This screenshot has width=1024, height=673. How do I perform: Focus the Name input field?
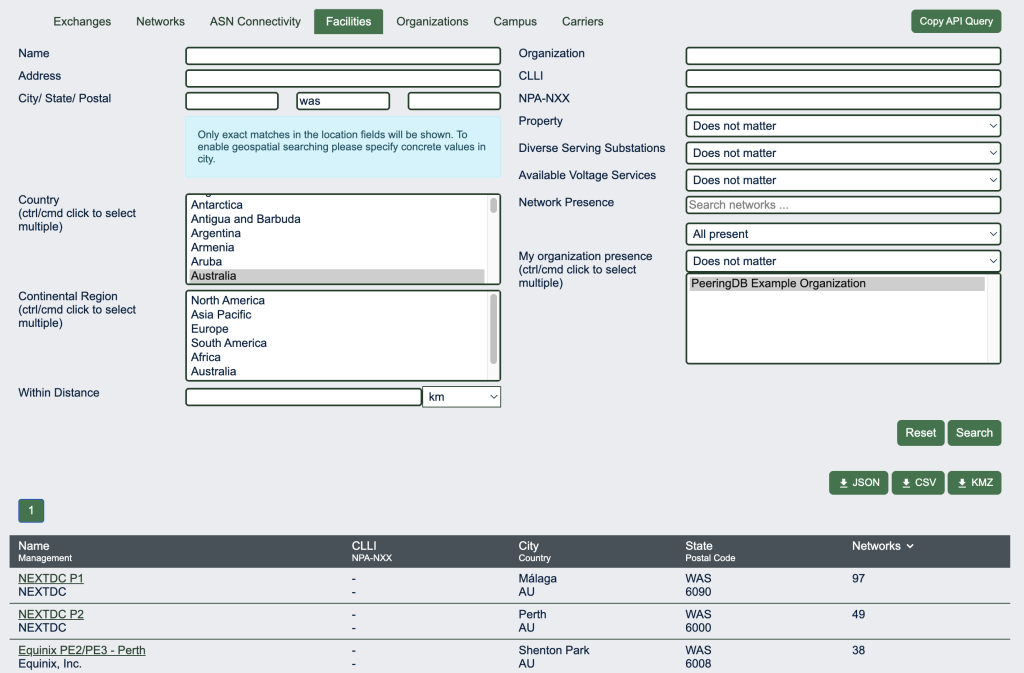(x=343, y=55)
